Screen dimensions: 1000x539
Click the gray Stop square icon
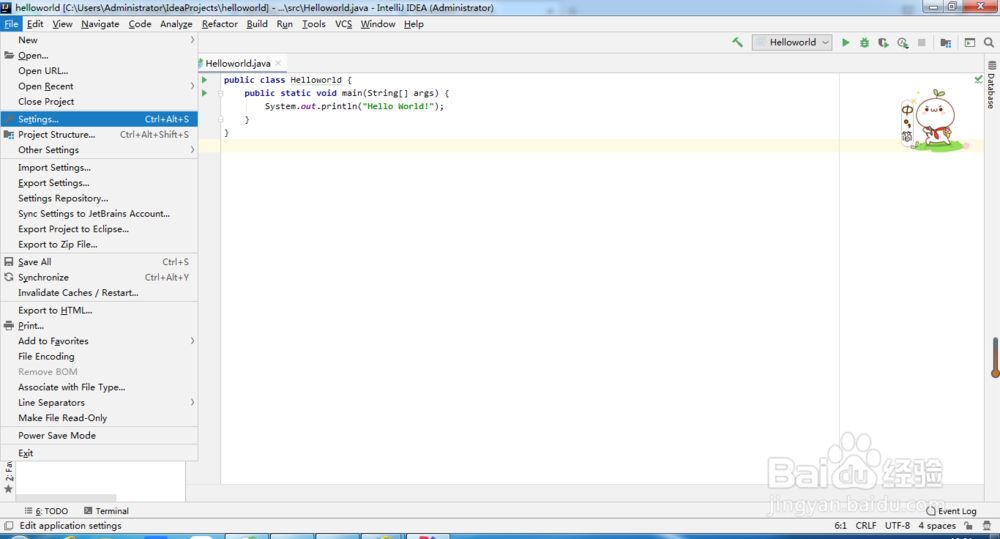point(922,43)
